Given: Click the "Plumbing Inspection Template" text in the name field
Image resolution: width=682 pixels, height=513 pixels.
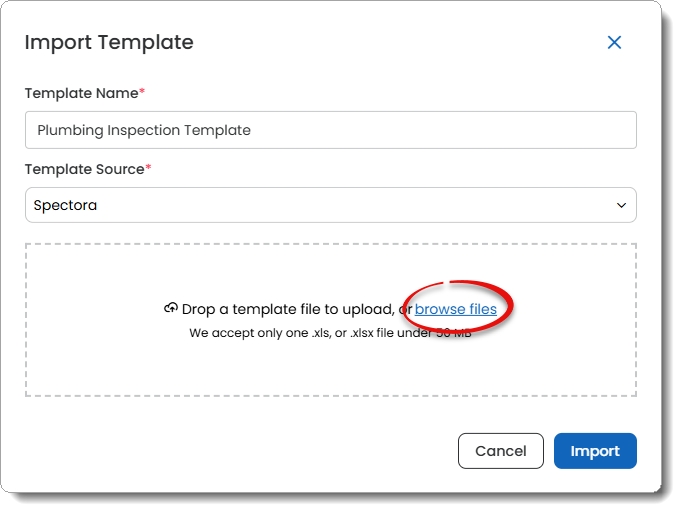Looking at the screenshot, I should [144, 130].
